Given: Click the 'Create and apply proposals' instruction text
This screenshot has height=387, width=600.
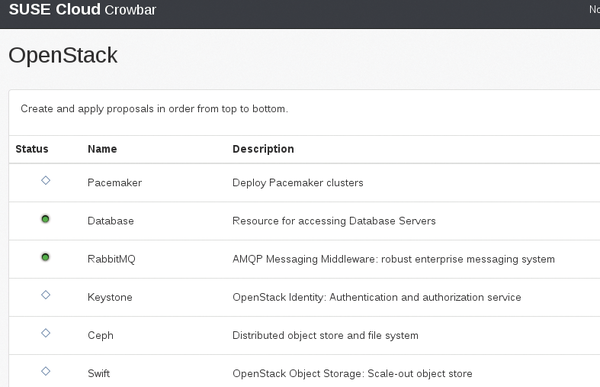Looking at the screenshot, I should pyautogui.click(x=154, y=109).
